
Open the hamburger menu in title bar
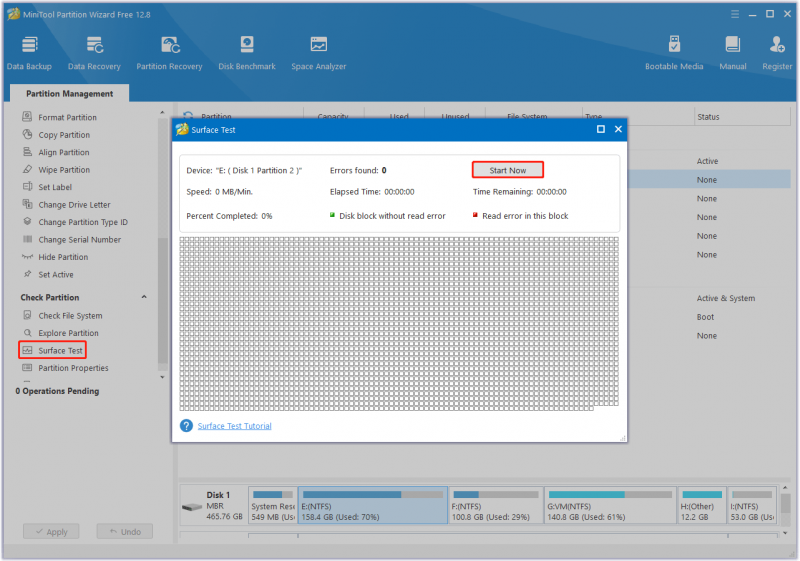pos(735,14)
